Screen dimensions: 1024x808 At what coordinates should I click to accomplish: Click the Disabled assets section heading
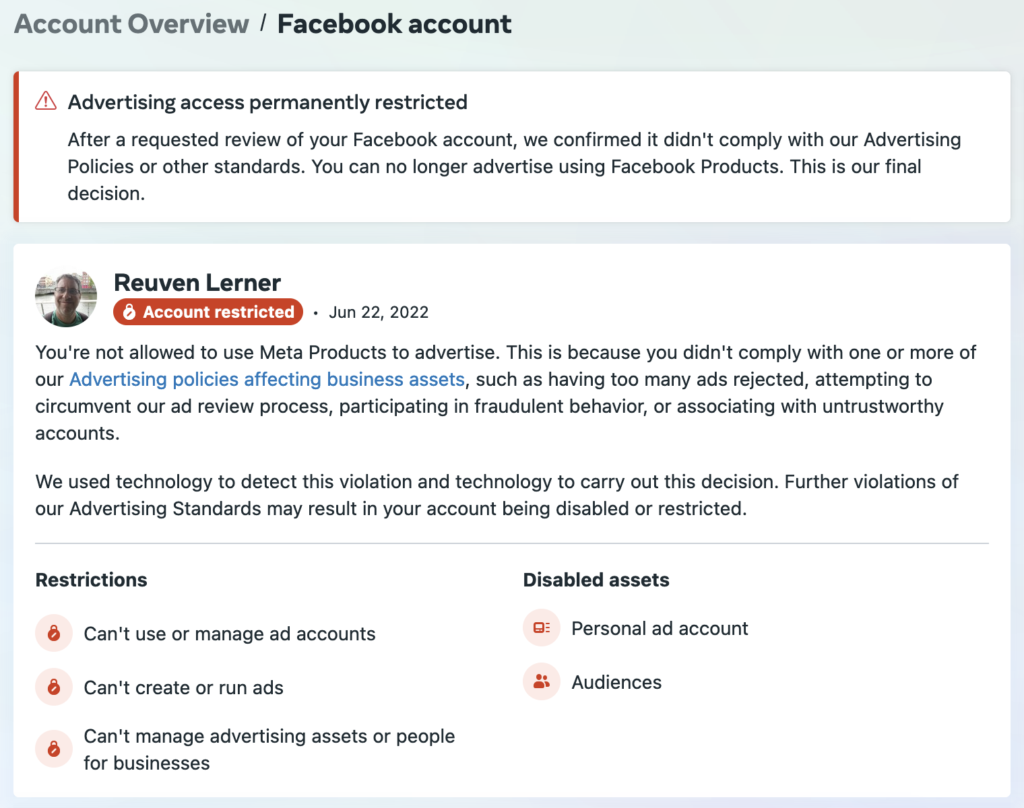point(596,580)
